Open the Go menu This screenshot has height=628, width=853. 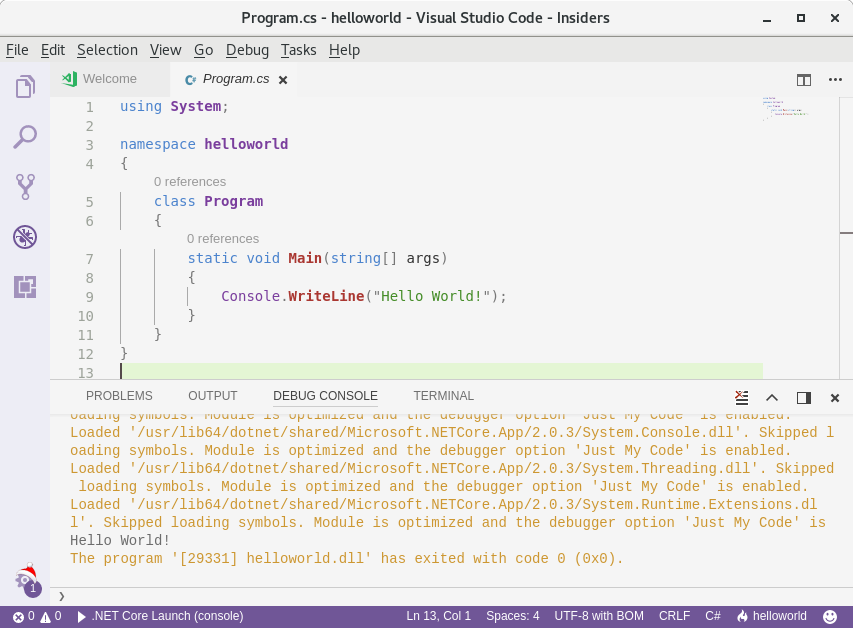(203, 50)
